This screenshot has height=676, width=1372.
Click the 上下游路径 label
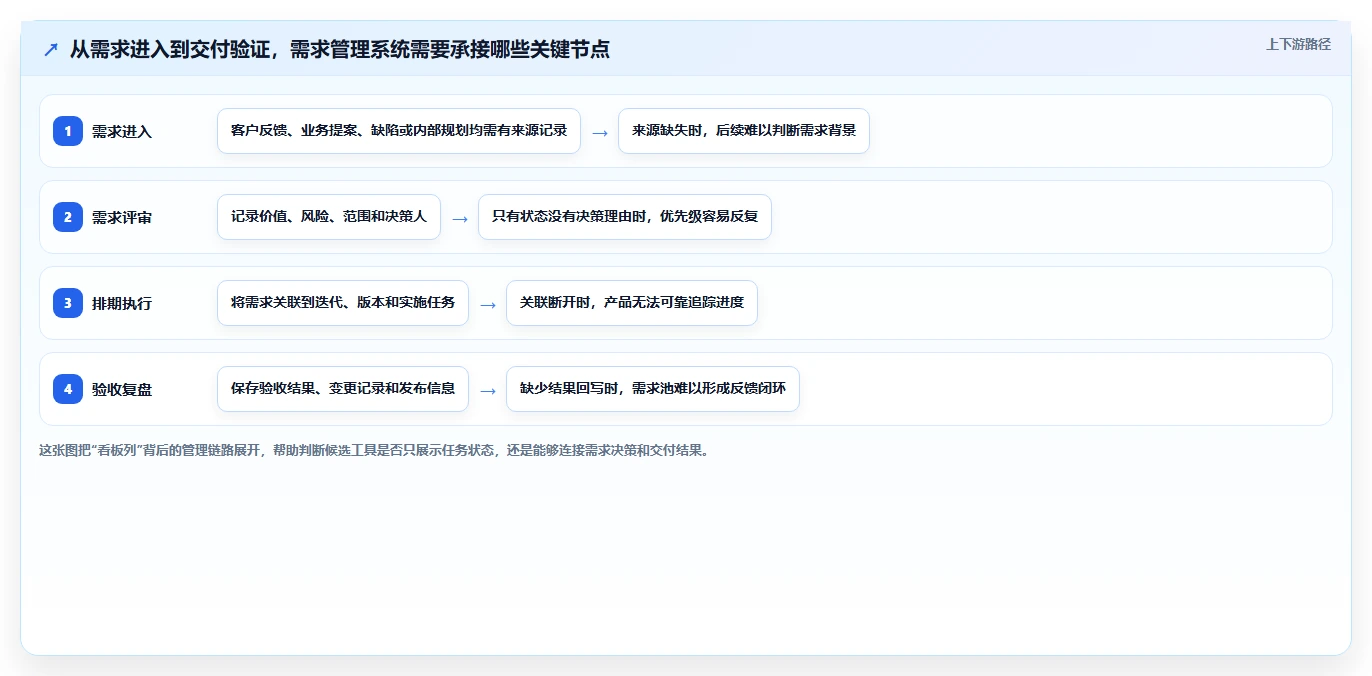pos(1298,44)
